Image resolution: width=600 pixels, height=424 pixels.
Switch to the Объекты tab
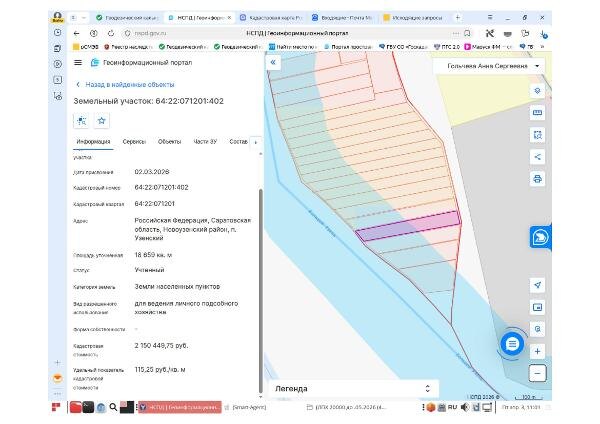pos(169,142)
